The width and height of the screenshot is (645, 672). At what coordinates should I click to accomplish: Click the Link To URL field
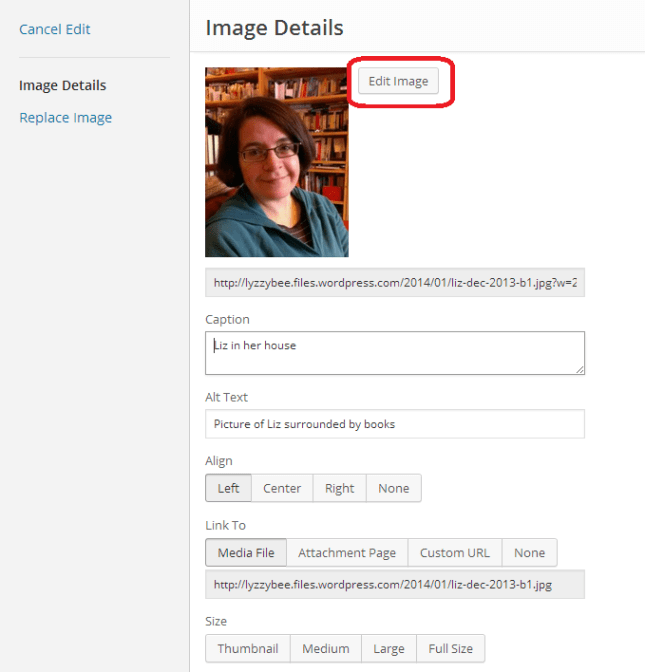click(394, 584)
